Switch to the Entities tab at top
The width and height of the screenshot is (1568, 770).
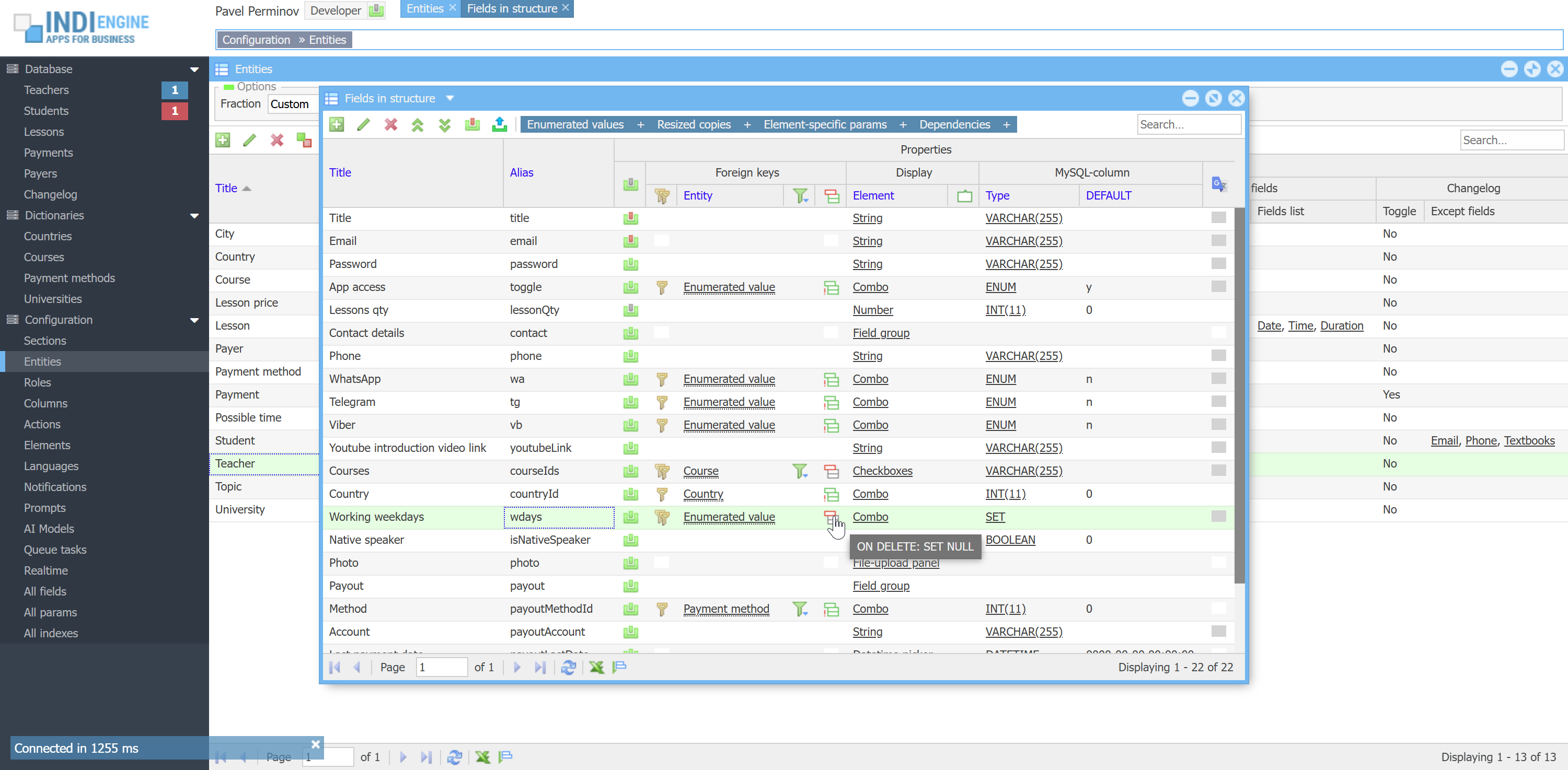pos(424,8)
